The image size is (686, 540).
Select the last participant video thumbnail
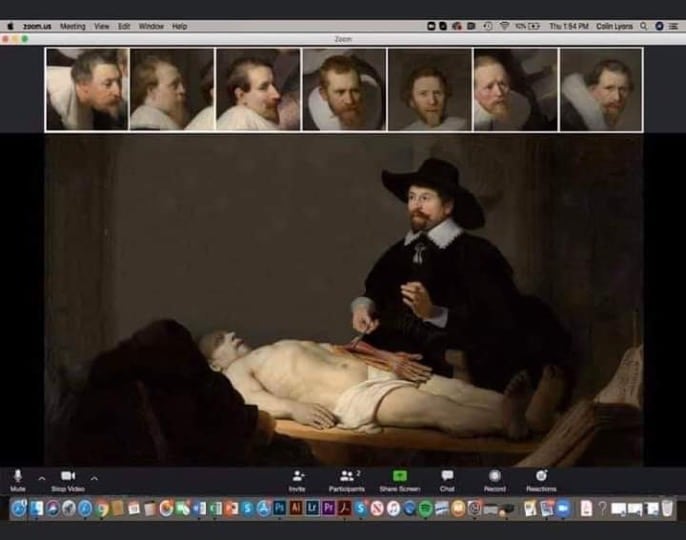pyautogui.click(x=600, y=90)
